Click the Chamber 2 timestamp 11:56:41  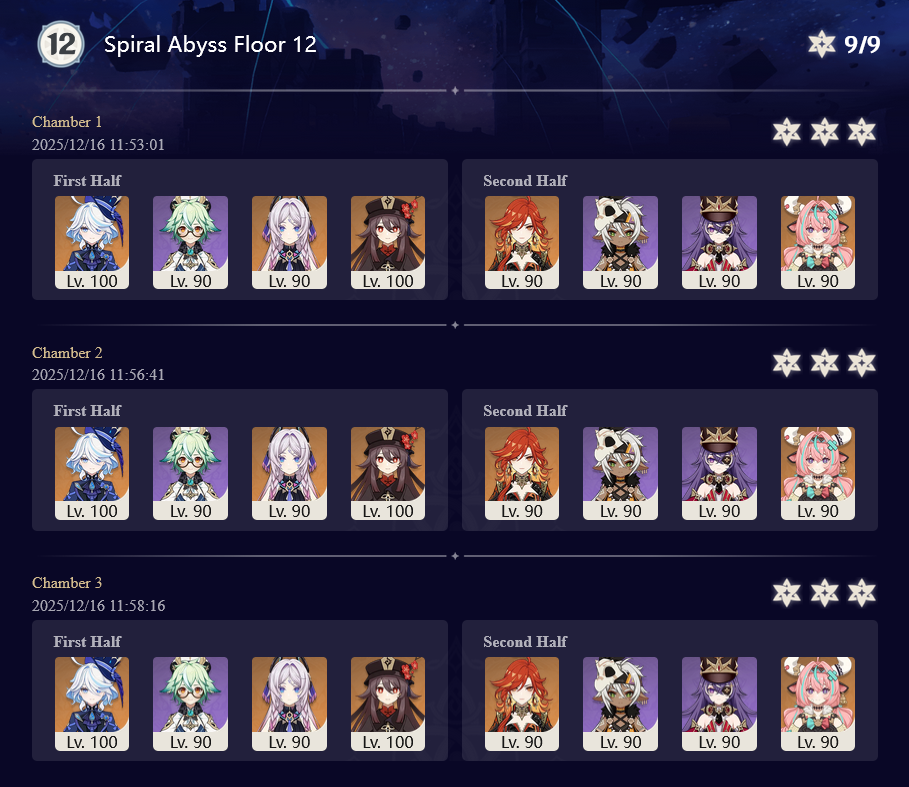click(98, 375)
